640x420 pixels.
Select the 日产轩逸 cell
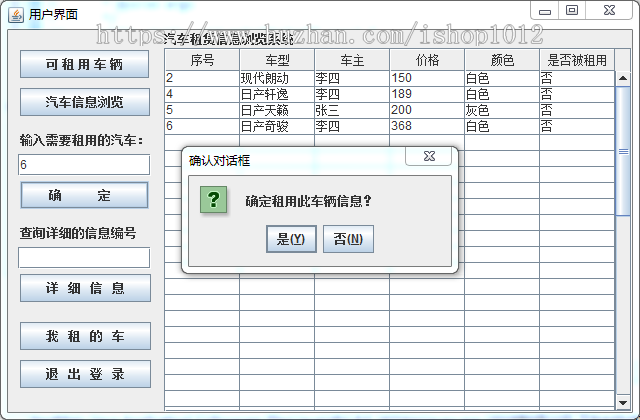click(277, 94)
